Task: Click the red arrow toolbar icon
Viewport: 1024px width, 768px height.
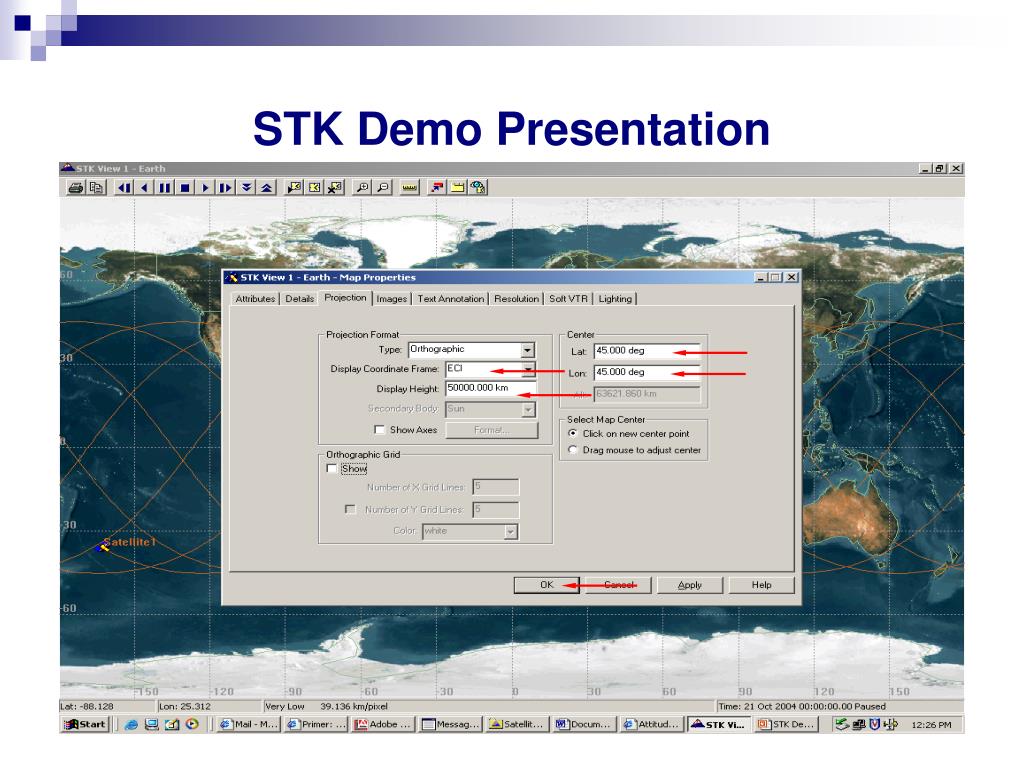Action: click(437, 188)
